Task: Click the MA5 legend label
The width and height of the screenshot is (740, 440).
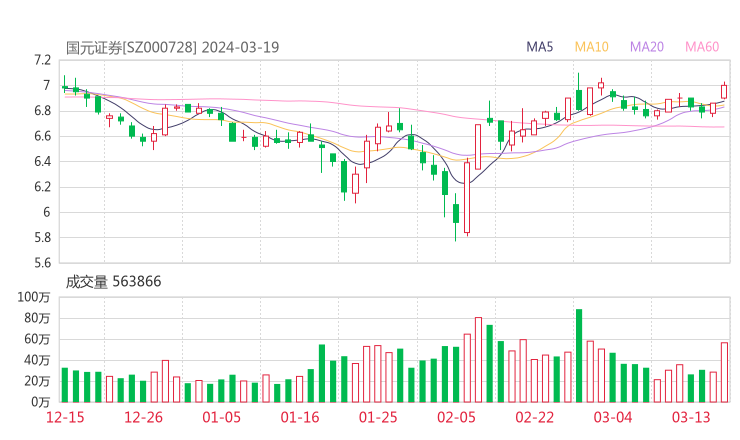Action: 539,47
